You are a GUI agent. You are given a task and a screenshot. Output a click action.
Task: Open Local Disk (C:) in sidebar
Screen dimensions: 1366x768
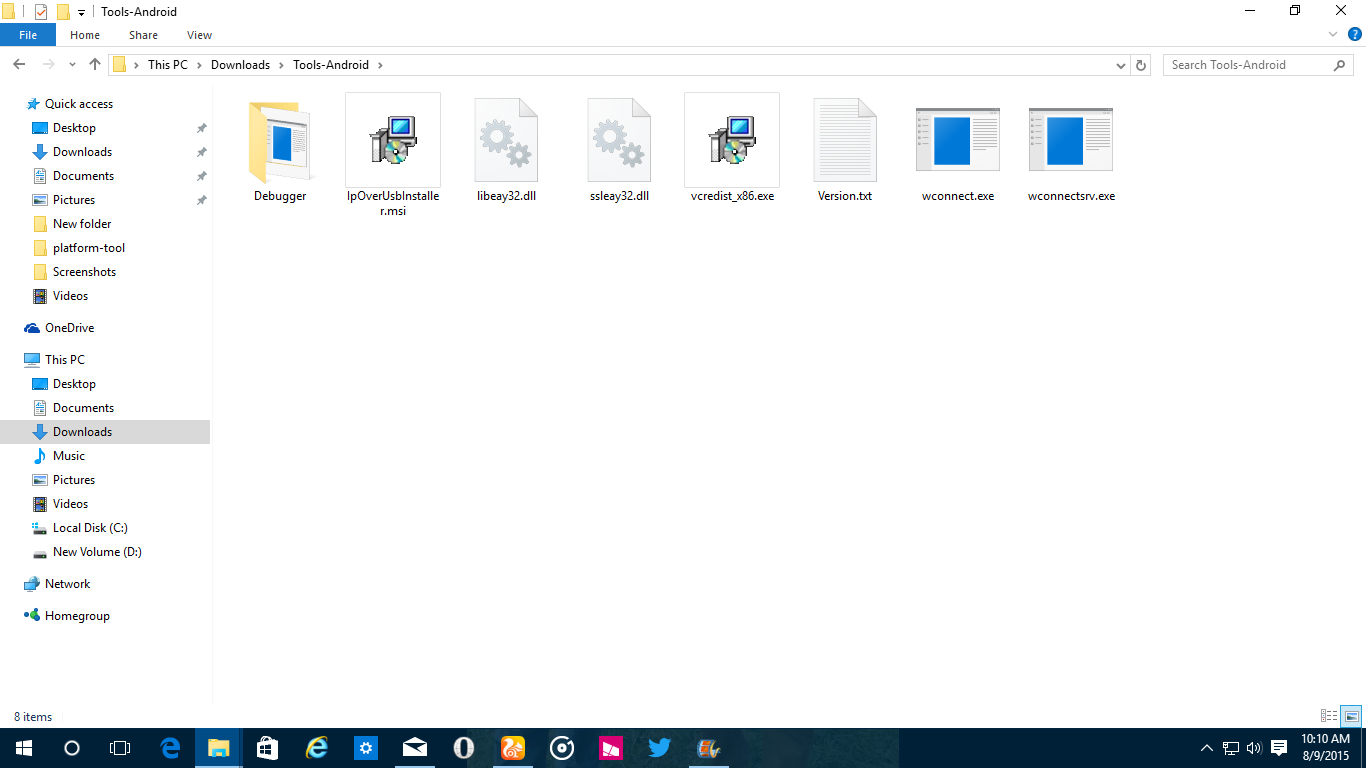pos(90,528)
